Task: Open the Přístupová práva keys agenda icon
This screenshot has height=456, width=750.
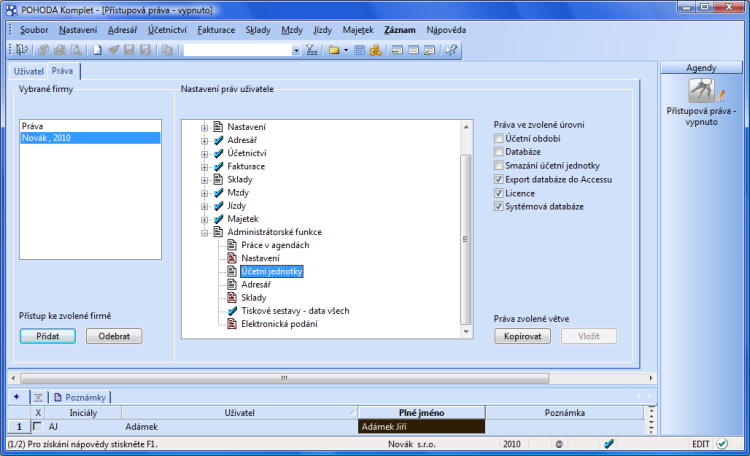Action: (x=701, y=91)
